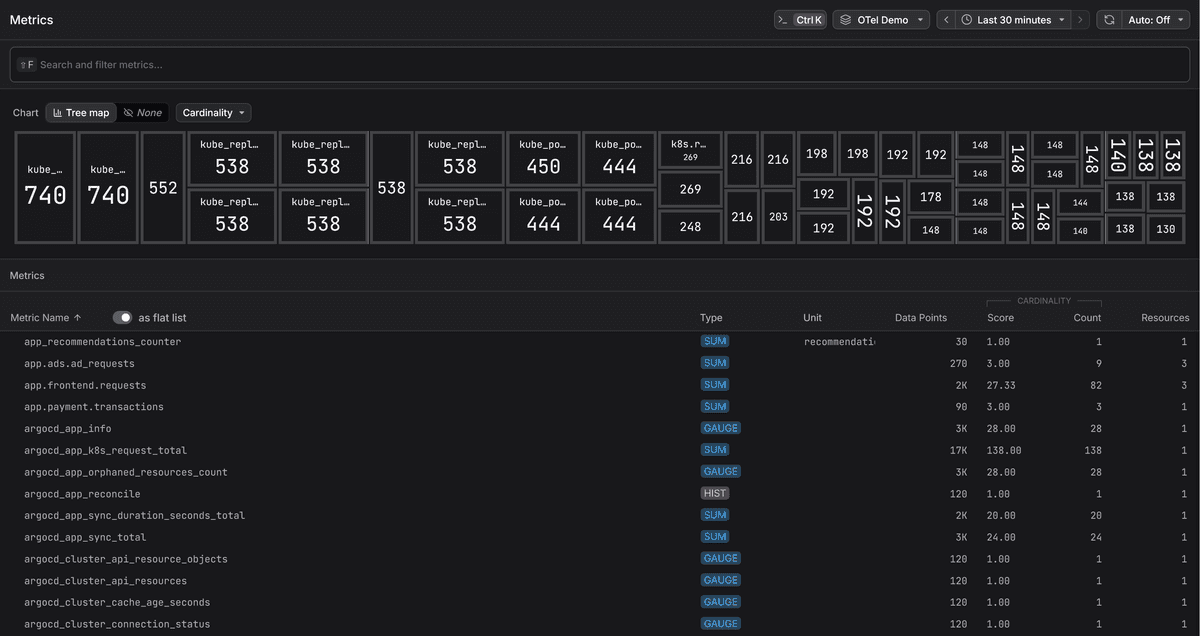Image resolution: width=1200 pixels, height=636 pixels.
Task: Open argocd_app_sync_total metric row
Action: click(x=600, y=538)
